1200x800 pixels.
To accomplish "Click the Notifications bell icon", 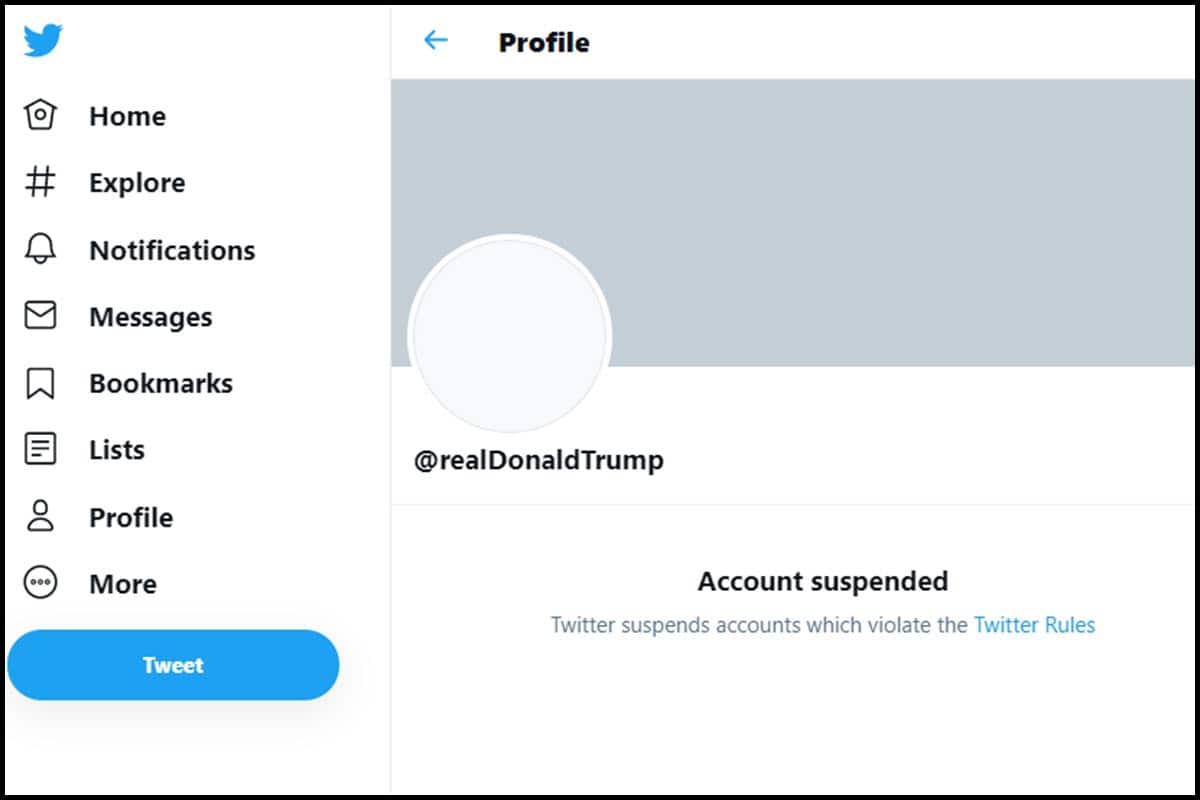I will tap(40, 249).
